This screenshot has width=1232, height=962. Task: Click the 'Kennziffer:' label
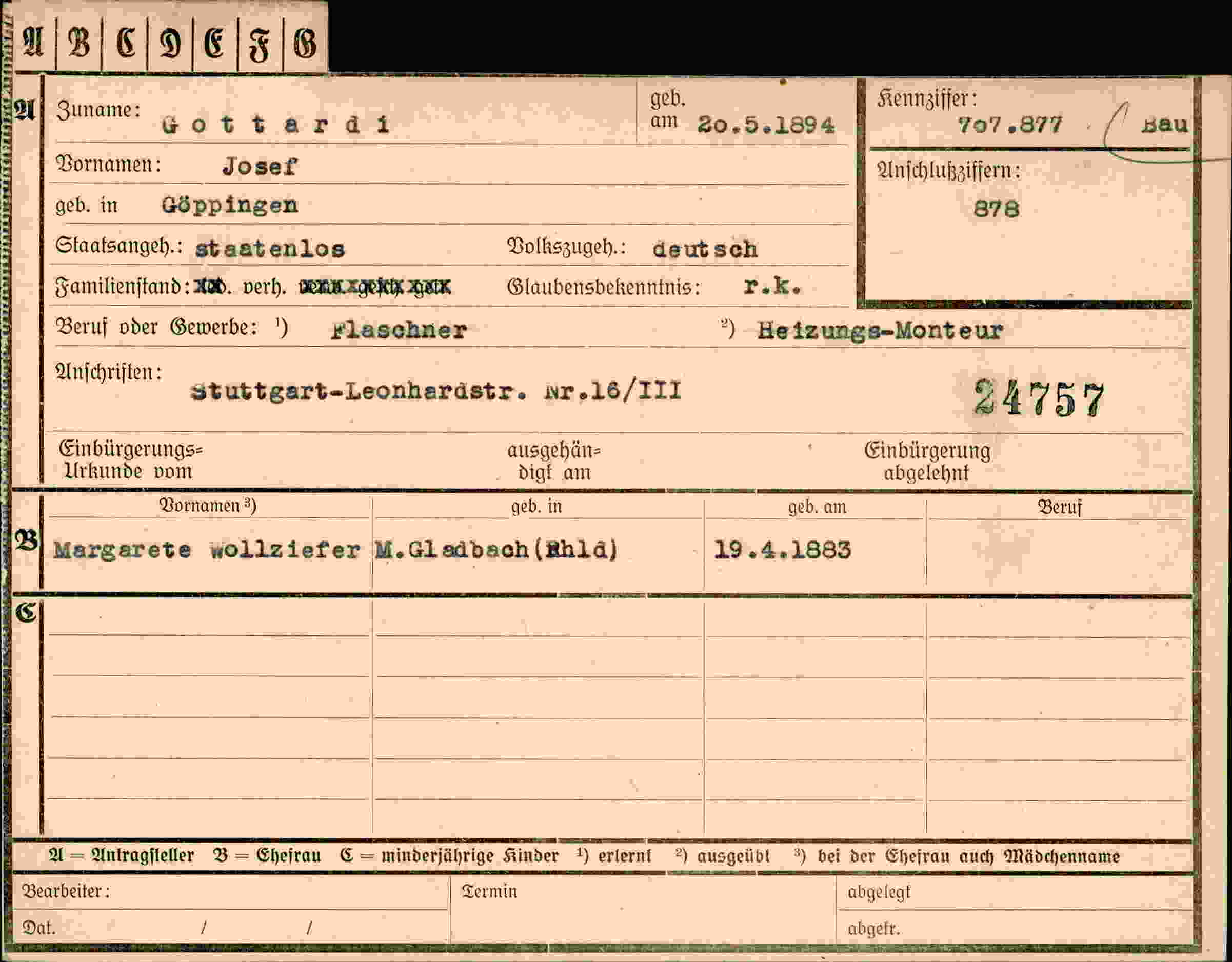[927, 99]
